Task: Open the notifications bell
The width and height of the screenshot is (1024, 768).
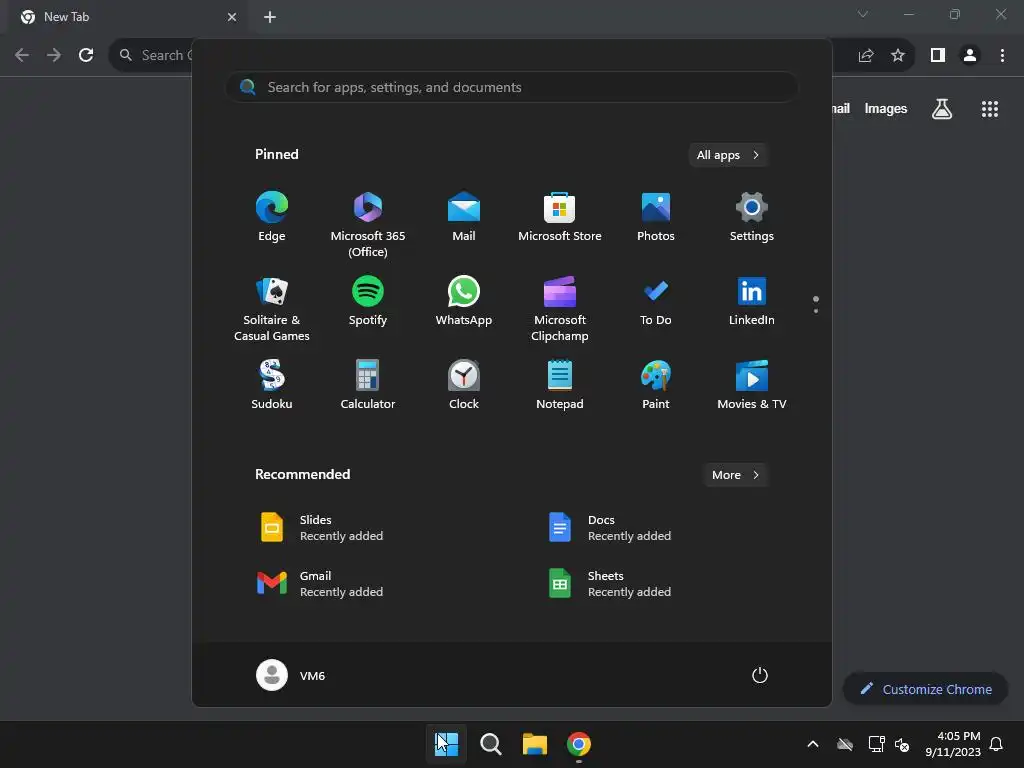Action: click(997, 744)
